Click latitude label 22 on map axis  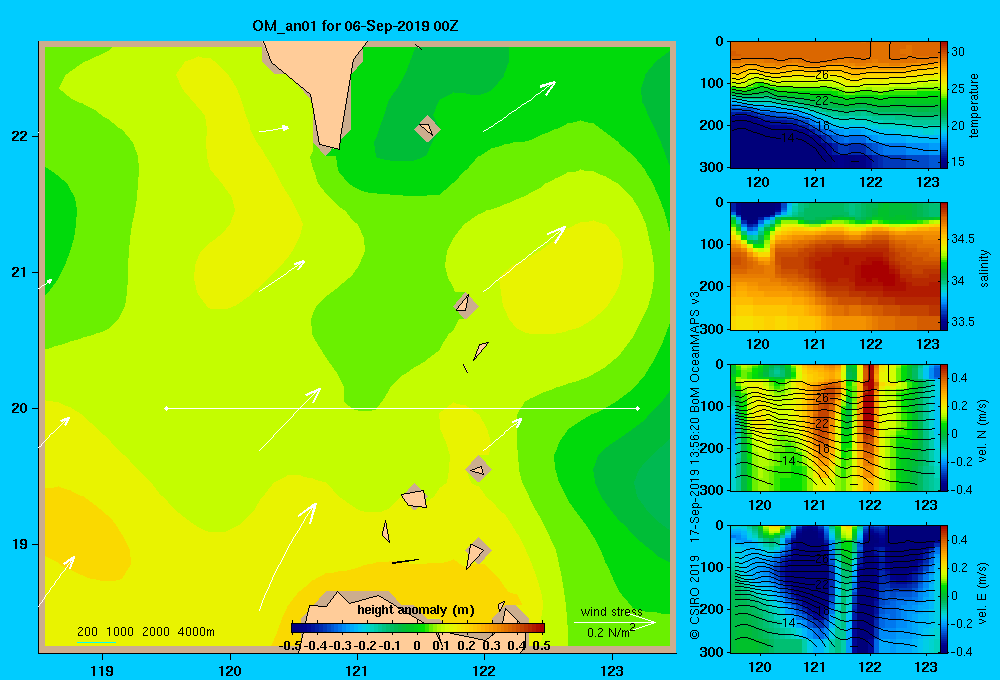tap(20, 136)
